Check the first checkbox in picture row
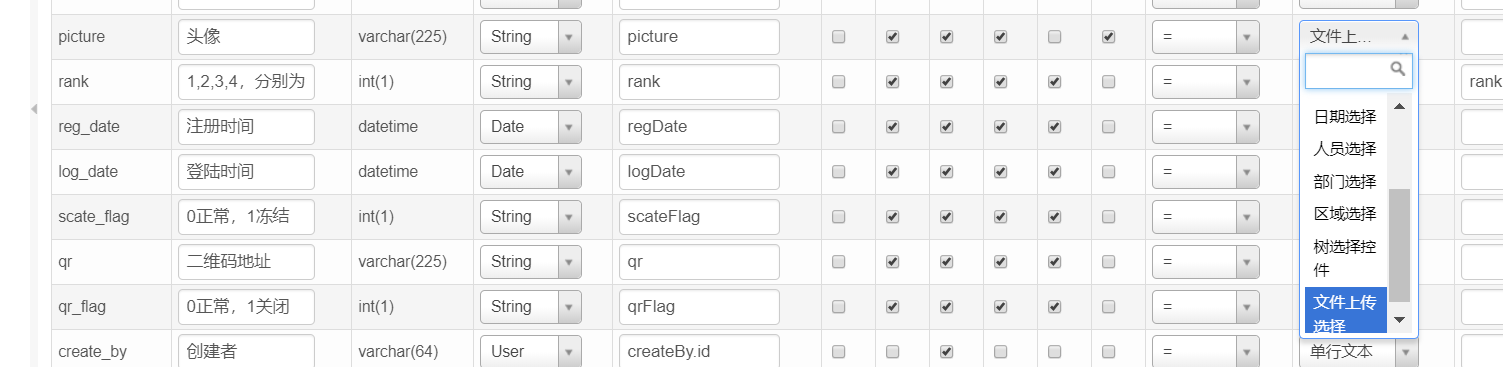The image size is (1503, 367). pos(839,37)
